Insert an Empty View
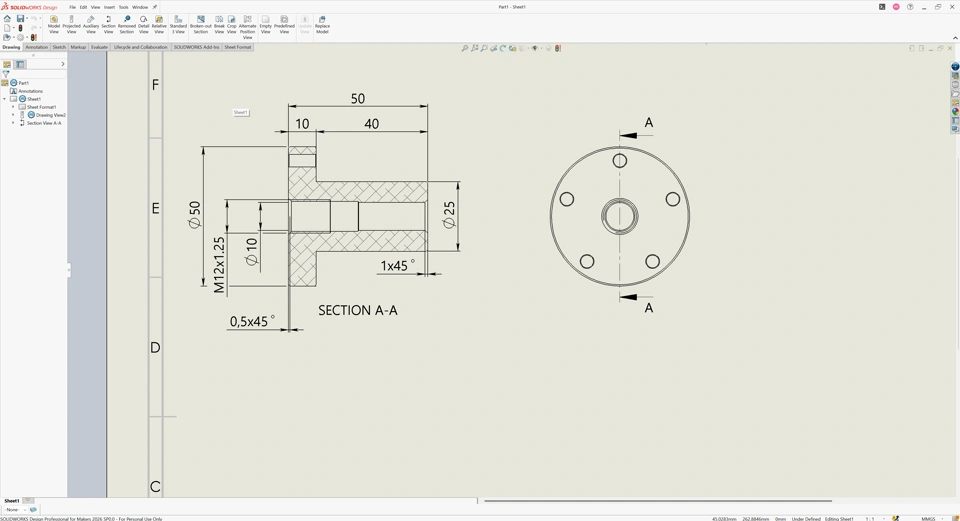The image size is (960, 521). pos(265,25)
